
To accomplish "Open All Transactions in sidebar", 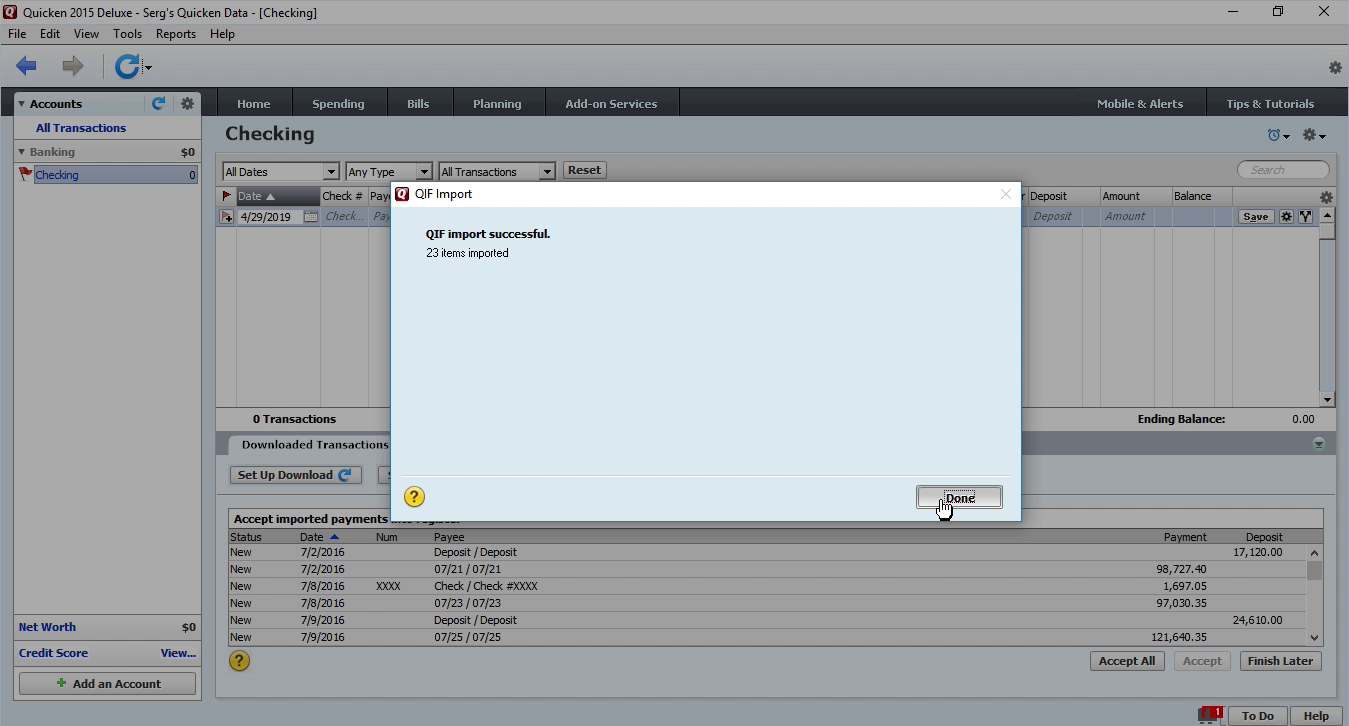I will pyautogui.click(x=81, y=128).
